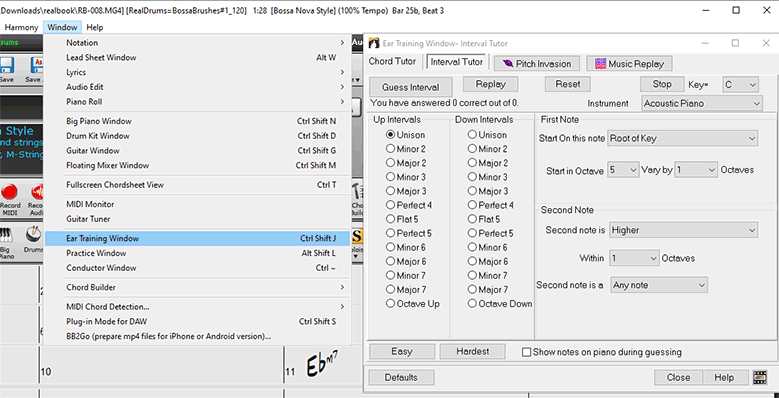Choose Lead Sheet Window menu item

pyautogui.click(x=197, y=58)
